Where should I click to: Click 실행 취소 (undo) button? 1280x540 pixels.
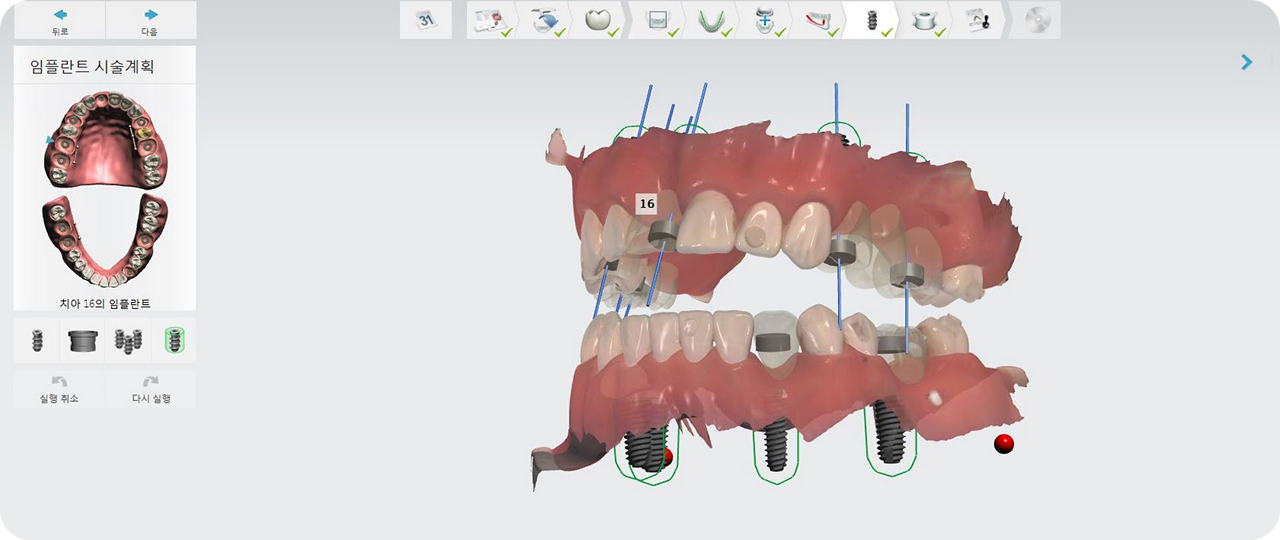[x=59, y=389]
